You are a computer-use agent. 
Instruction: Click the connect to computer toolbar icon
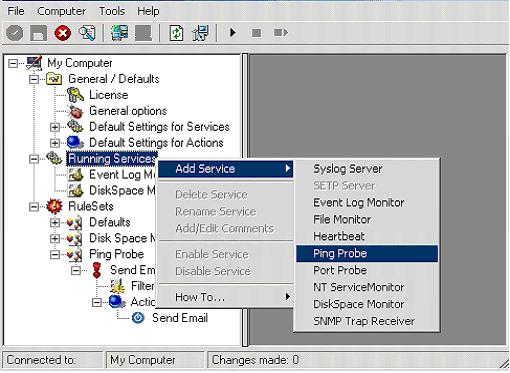tap(120, 33)
